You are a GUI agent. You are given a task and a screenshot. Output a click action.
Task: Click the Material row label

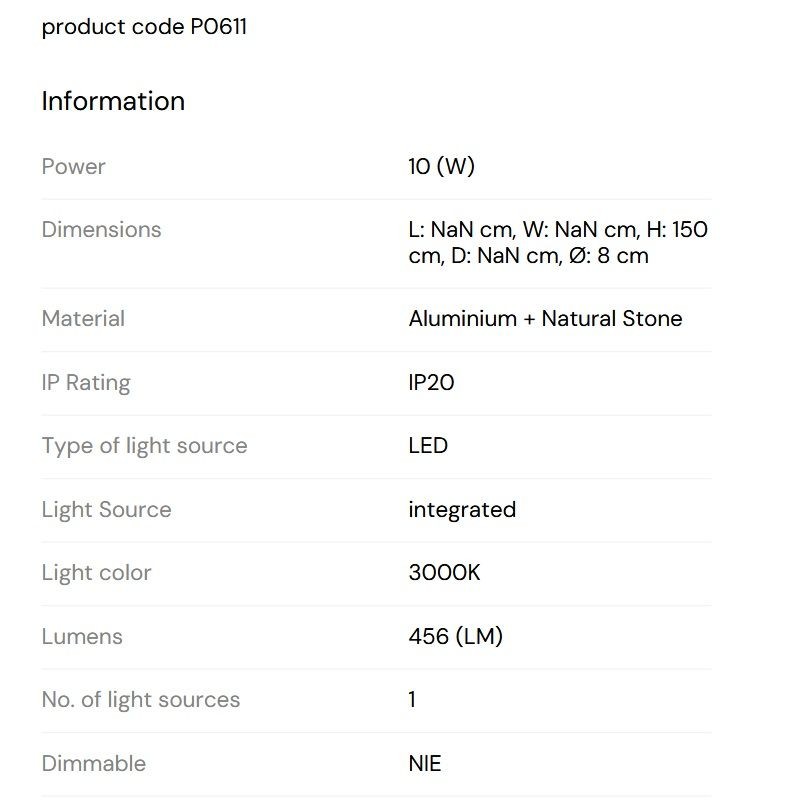coord(83,319)
